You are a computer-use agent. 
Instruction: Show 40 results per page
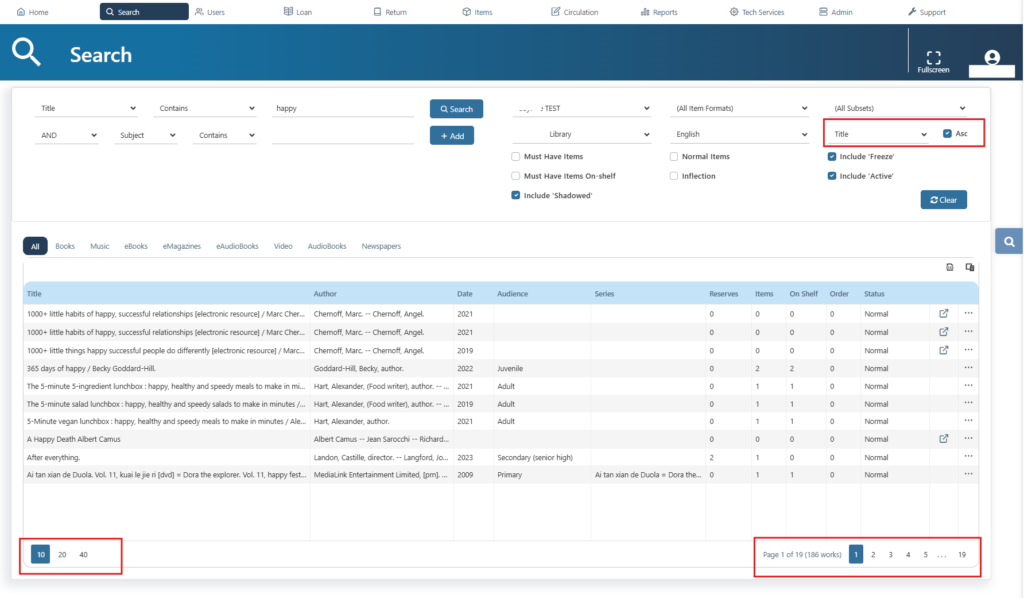tap(84, 554)
